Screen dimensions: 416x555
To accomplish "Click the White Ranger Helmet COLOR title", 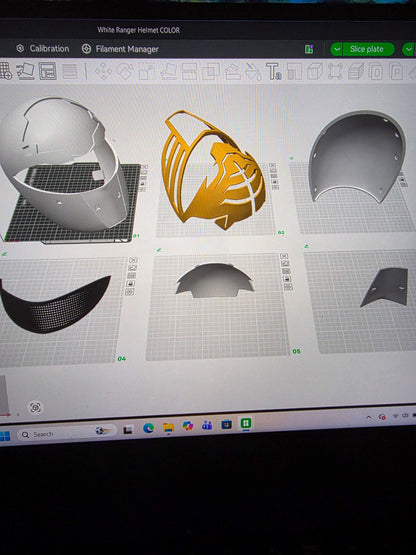I will 138,30.
